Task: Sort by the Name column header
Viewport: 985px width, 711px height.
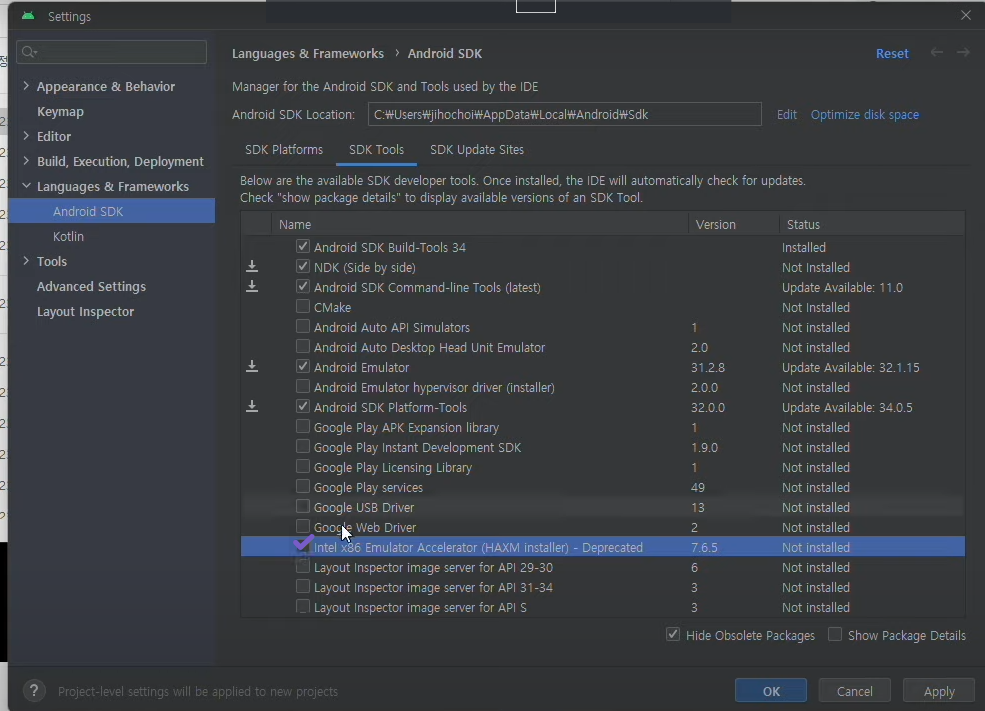Action: 480,224
